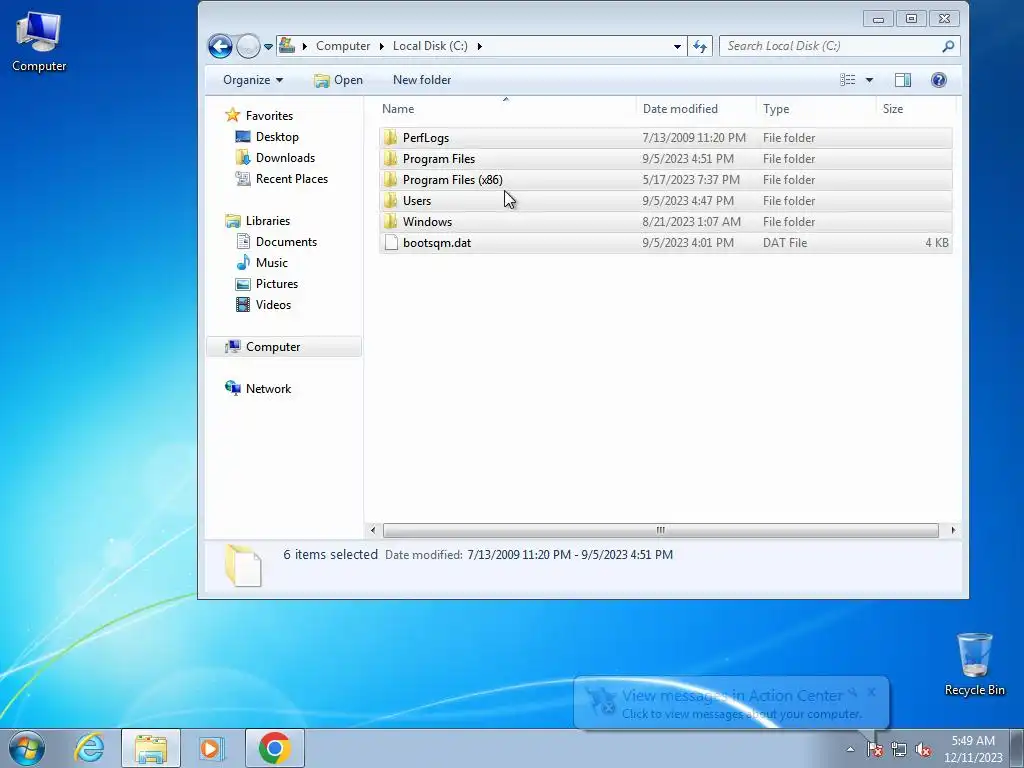The image size is (1024, 768).
Task: Open the Help question mark icon
Action: click(x=938, y=80)
